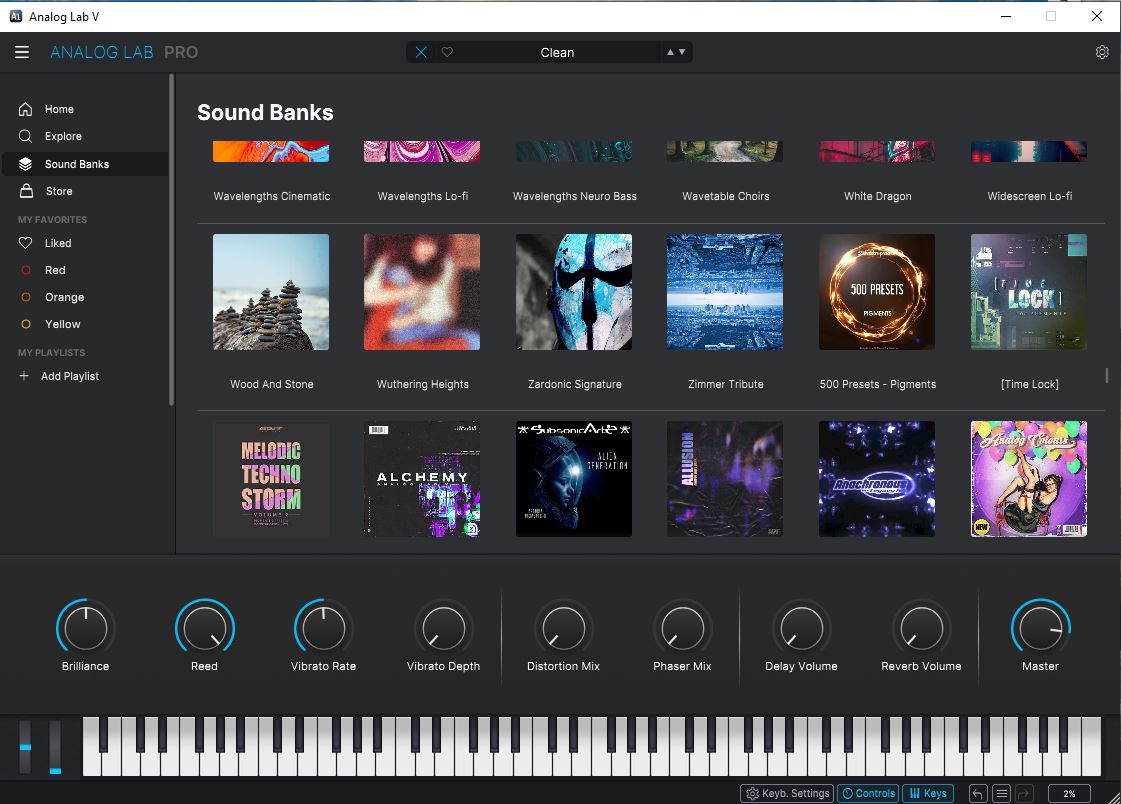The width and height of the screenshot is (1121, 804).
Task: Click the sound banks vertical scrollbar
Action: (1107, 375)
